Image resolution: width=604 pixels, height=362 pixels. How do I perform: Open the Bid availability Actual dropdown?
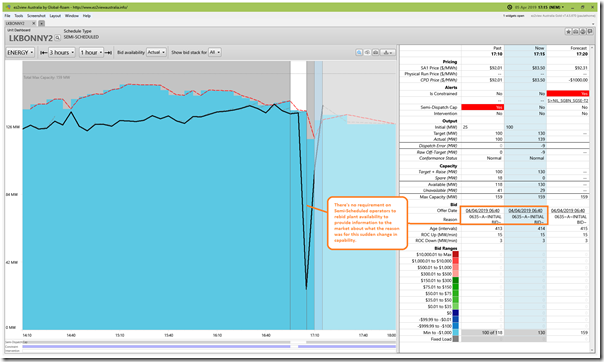tap(156, 52)
